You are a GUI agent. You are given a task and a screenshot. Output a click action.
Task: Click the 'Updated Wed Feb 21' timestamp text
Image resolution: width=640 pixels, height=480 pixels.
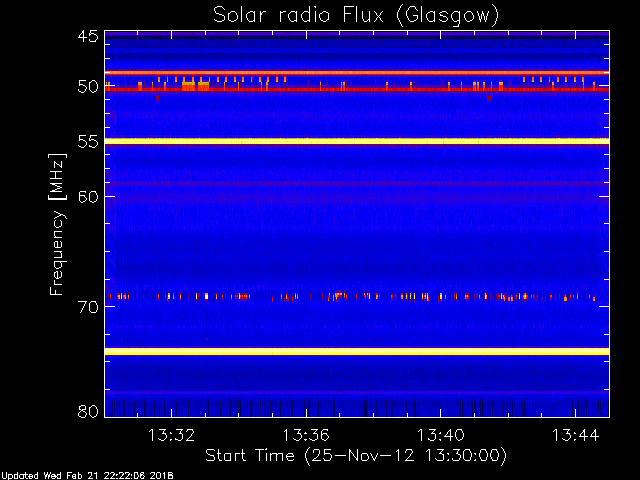(87, 476)
